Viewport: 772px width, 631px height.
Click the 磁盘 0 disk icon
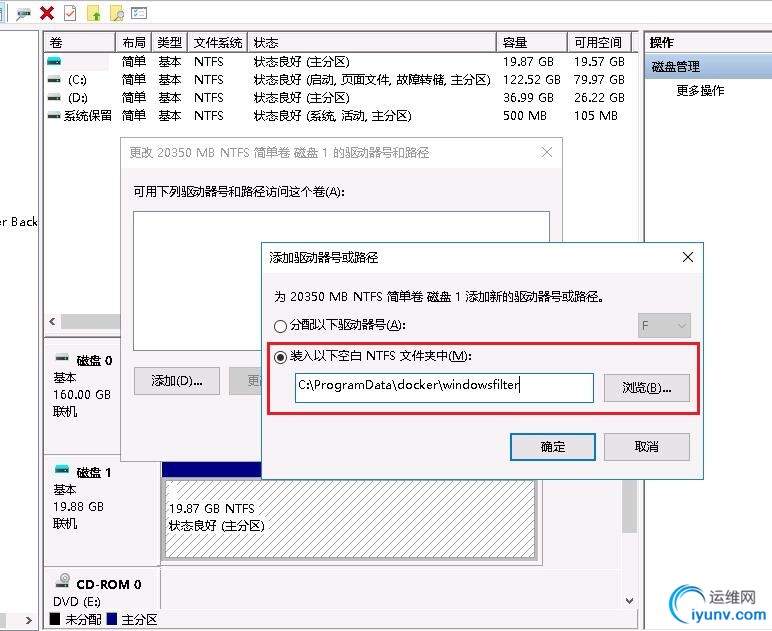63,358
